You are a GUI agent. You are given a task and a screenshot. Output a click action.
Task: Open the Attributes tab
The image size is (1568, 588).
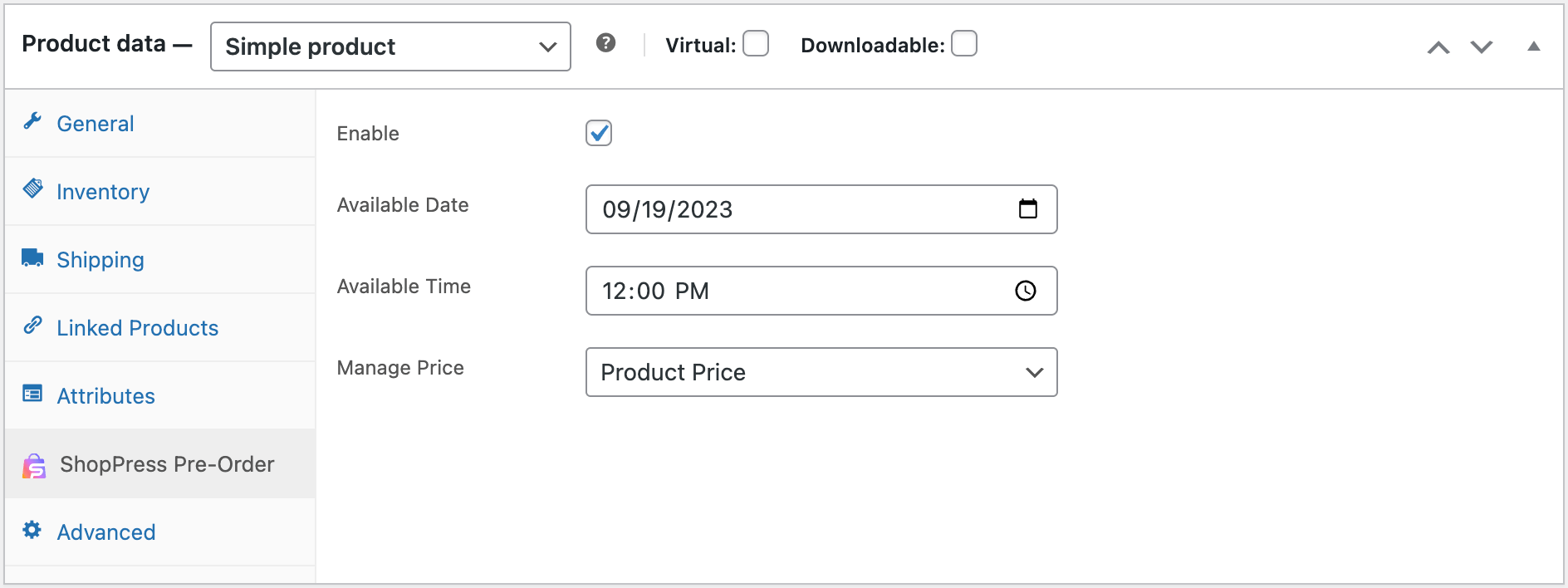pyautogui.click(x=105, y=396)
